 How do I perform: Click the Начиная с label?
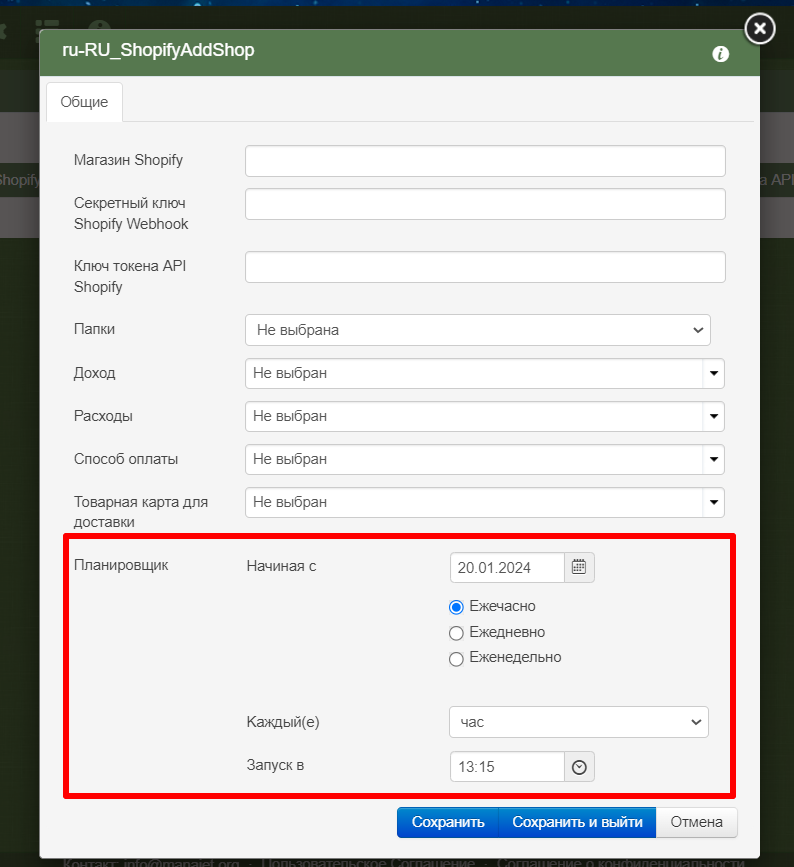point(281,566)
